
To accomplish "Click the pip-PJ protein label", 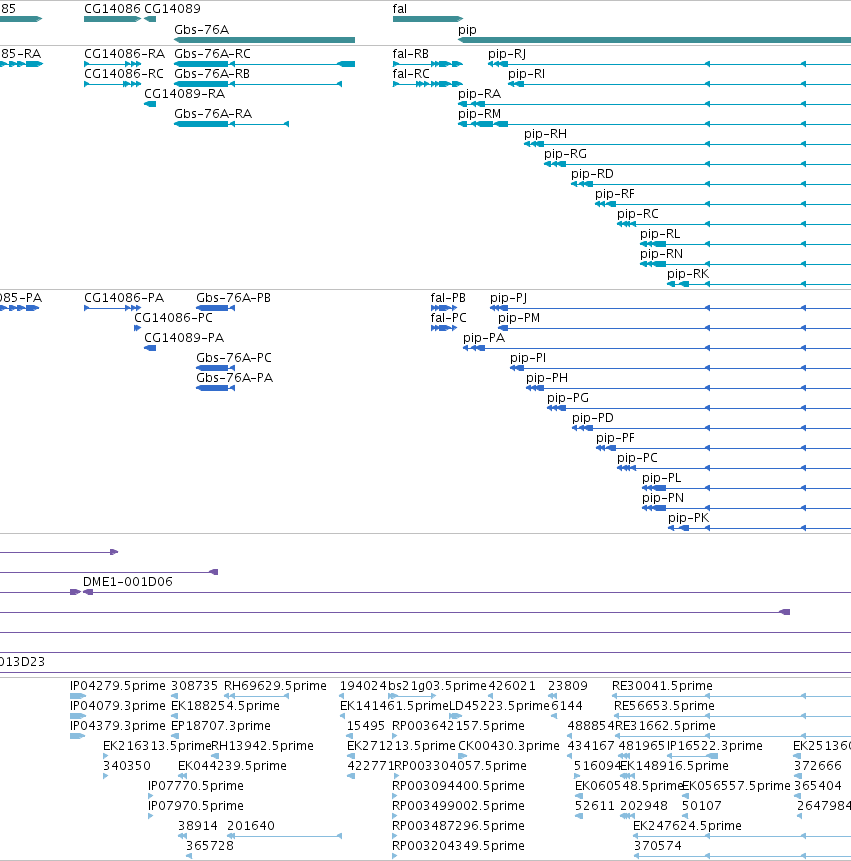I will click(508, 298).
